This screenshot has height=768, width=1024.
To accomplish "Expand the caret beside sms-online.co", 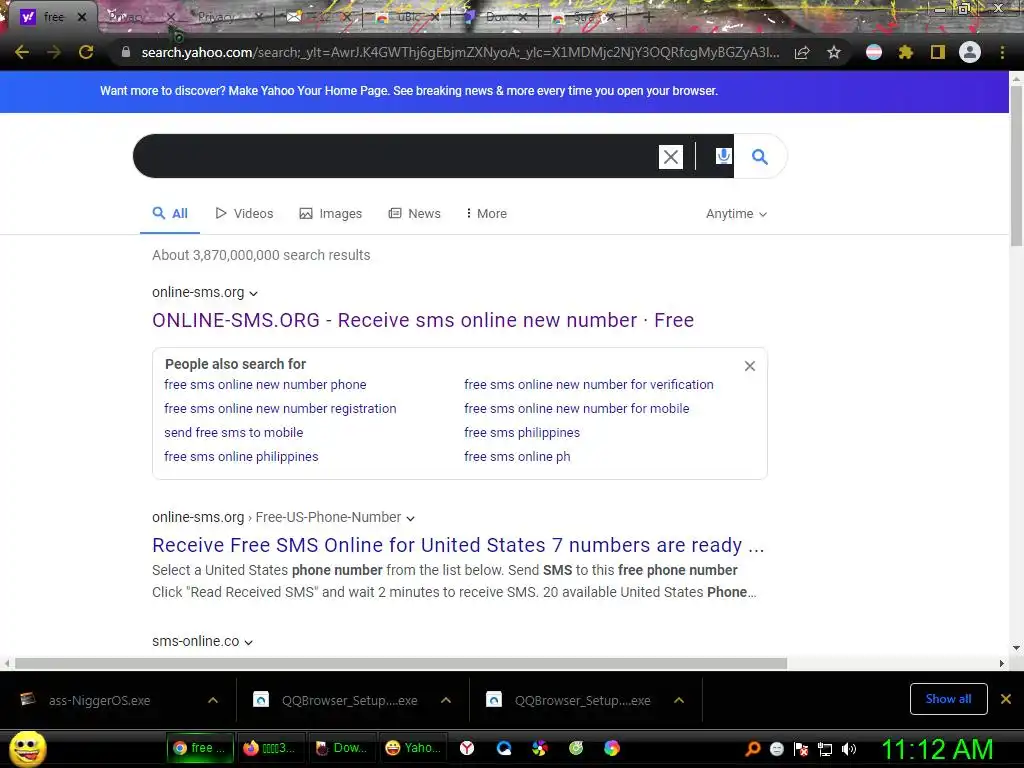I will click(248, 643).
